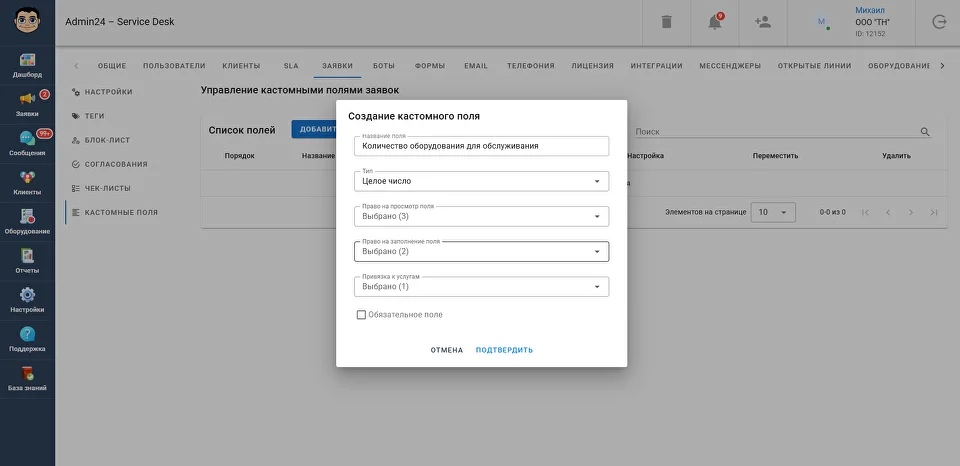Switch to the Боты tab

pos(383,66)
